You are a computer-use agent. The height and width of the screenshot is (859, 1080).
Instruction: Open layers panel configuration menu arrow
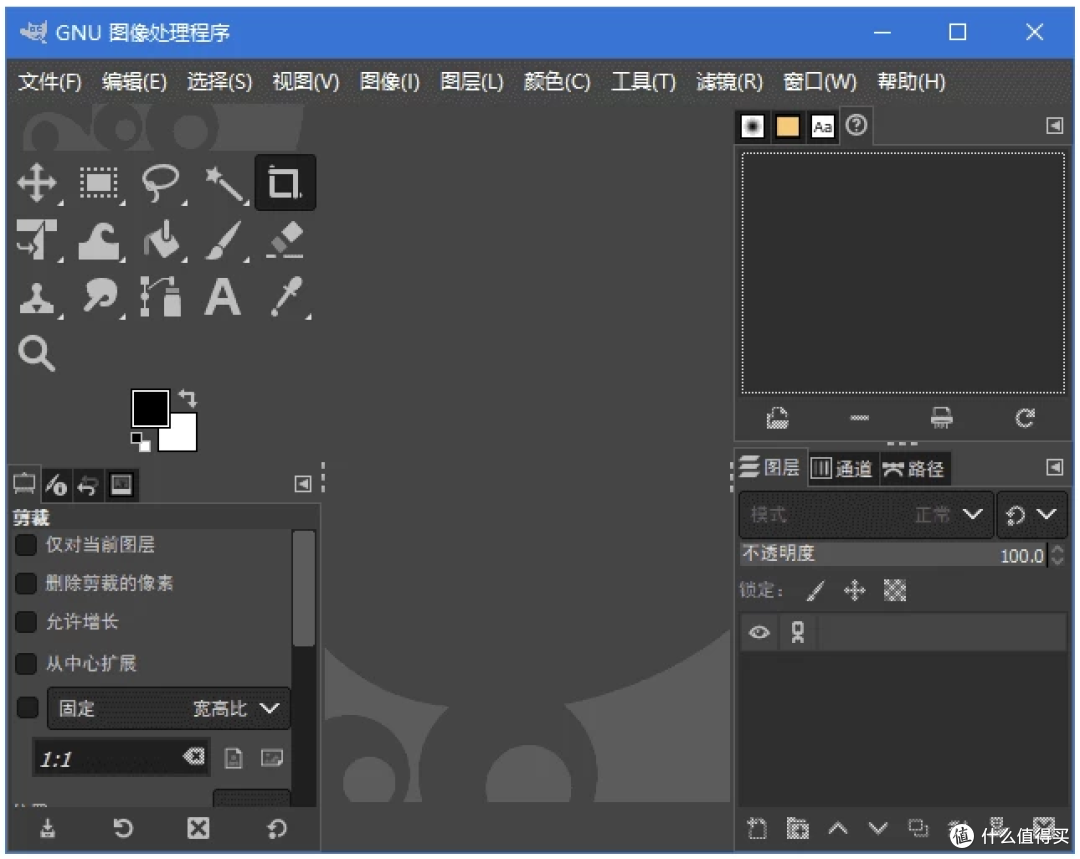(x=1055, y=468)
